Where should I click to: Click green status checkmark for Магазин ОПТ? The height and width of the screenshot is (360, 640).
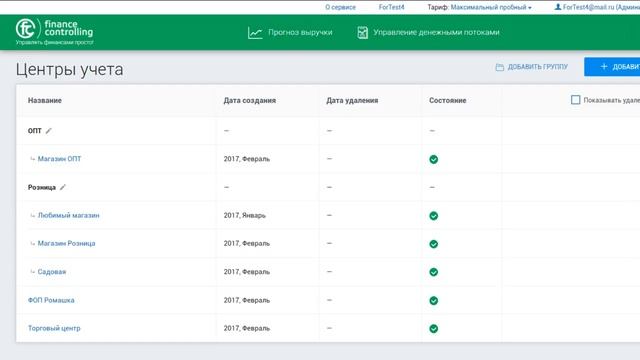pyautogui.click(x=433, y=159)
